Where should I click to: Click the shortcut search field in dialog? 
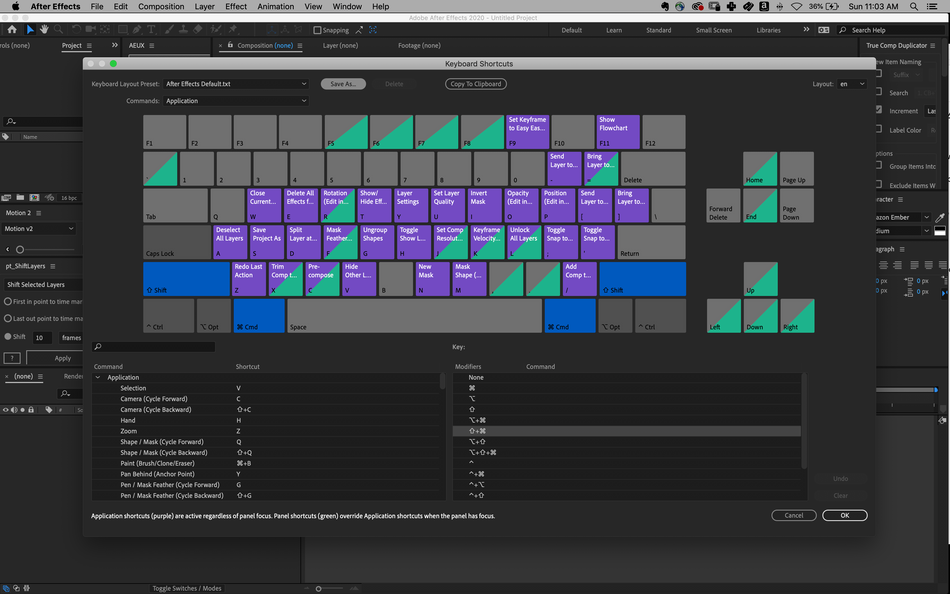point(153,347)
